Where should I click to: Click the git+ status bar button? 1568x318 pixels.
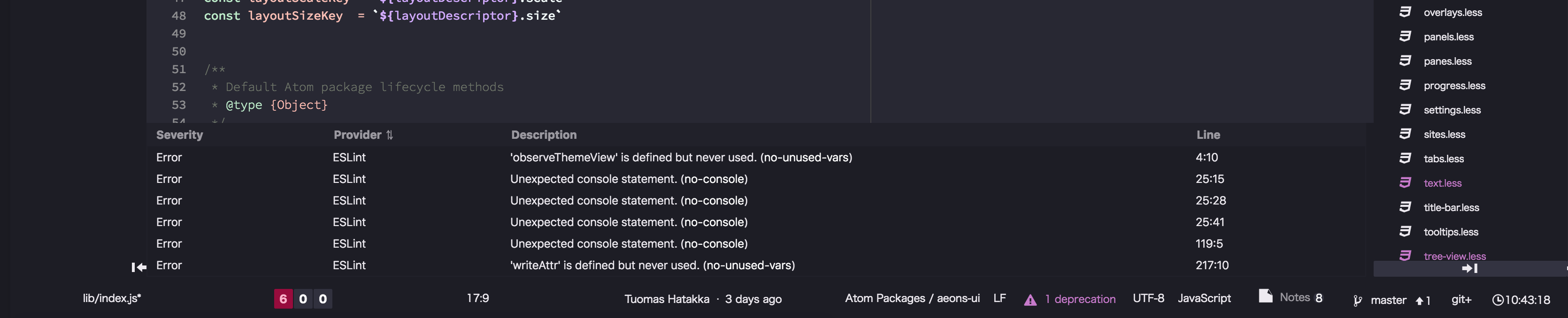click(x=1461, y=300)
